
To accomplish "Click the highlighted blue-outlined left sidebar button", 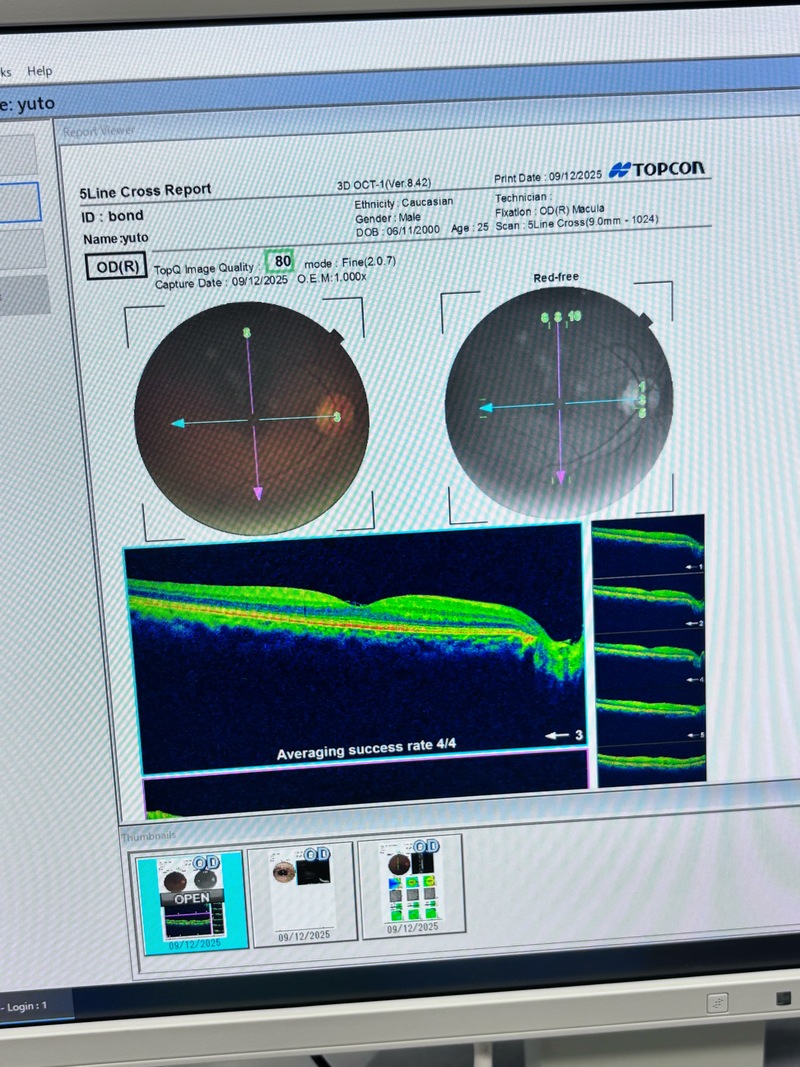I will (20, 201).
